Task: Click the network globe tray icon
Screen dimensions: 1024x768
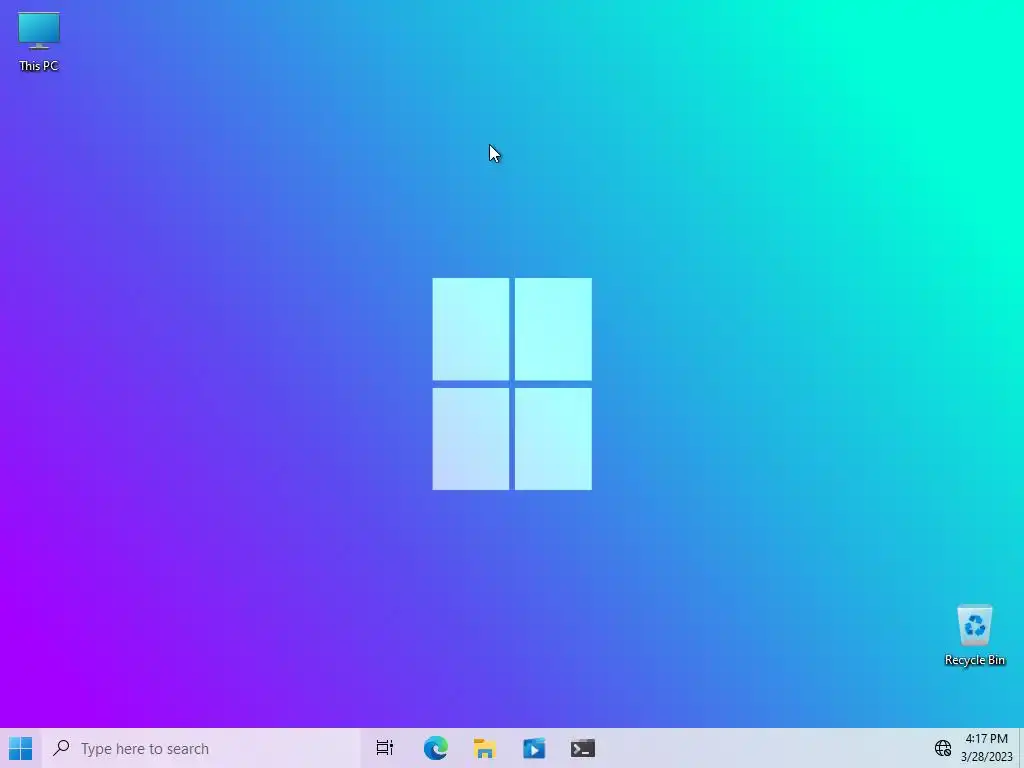Action: pos(942,748)
